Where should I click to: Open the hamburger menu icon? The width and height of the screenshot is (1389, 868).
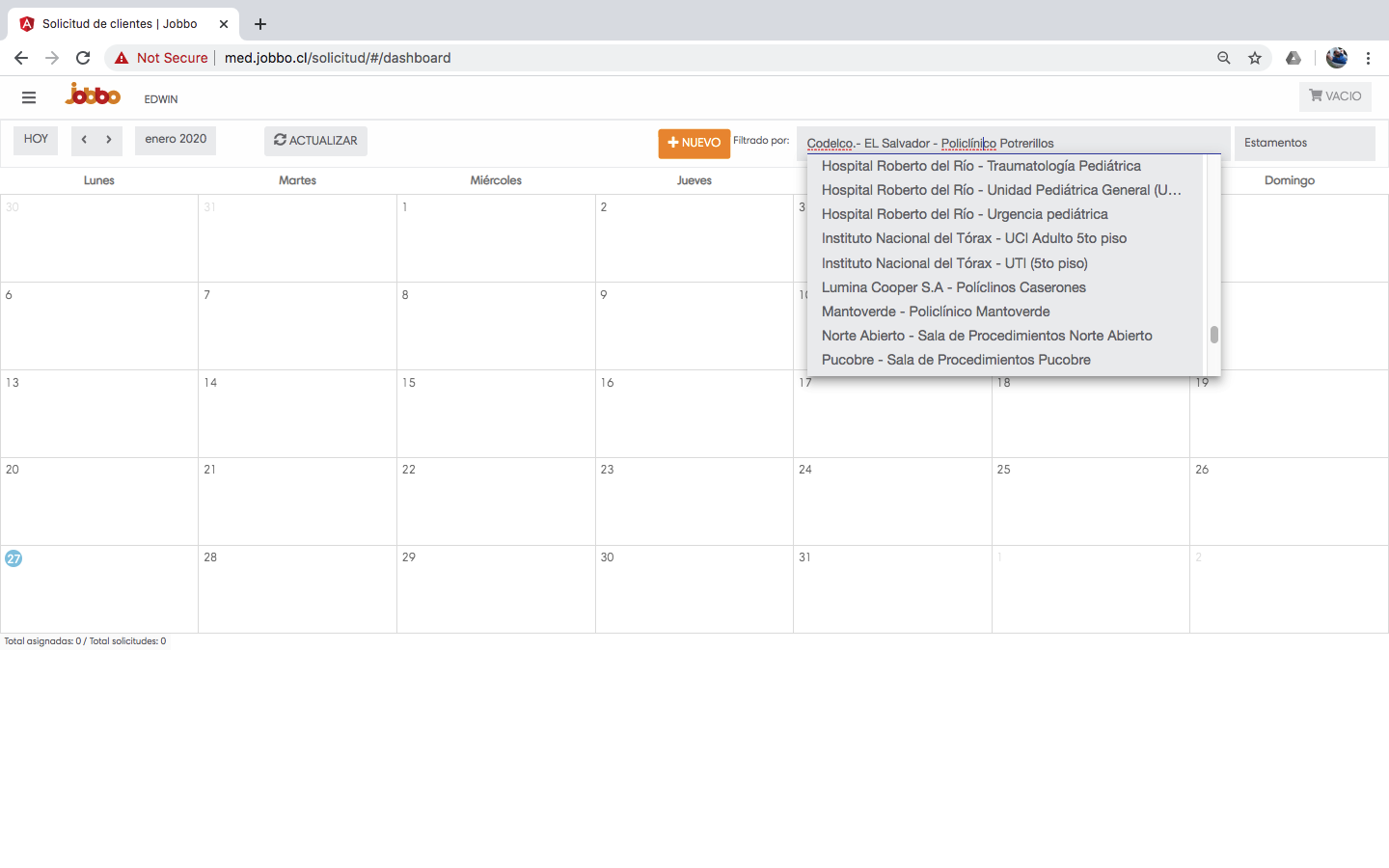(x=29, y=97)
